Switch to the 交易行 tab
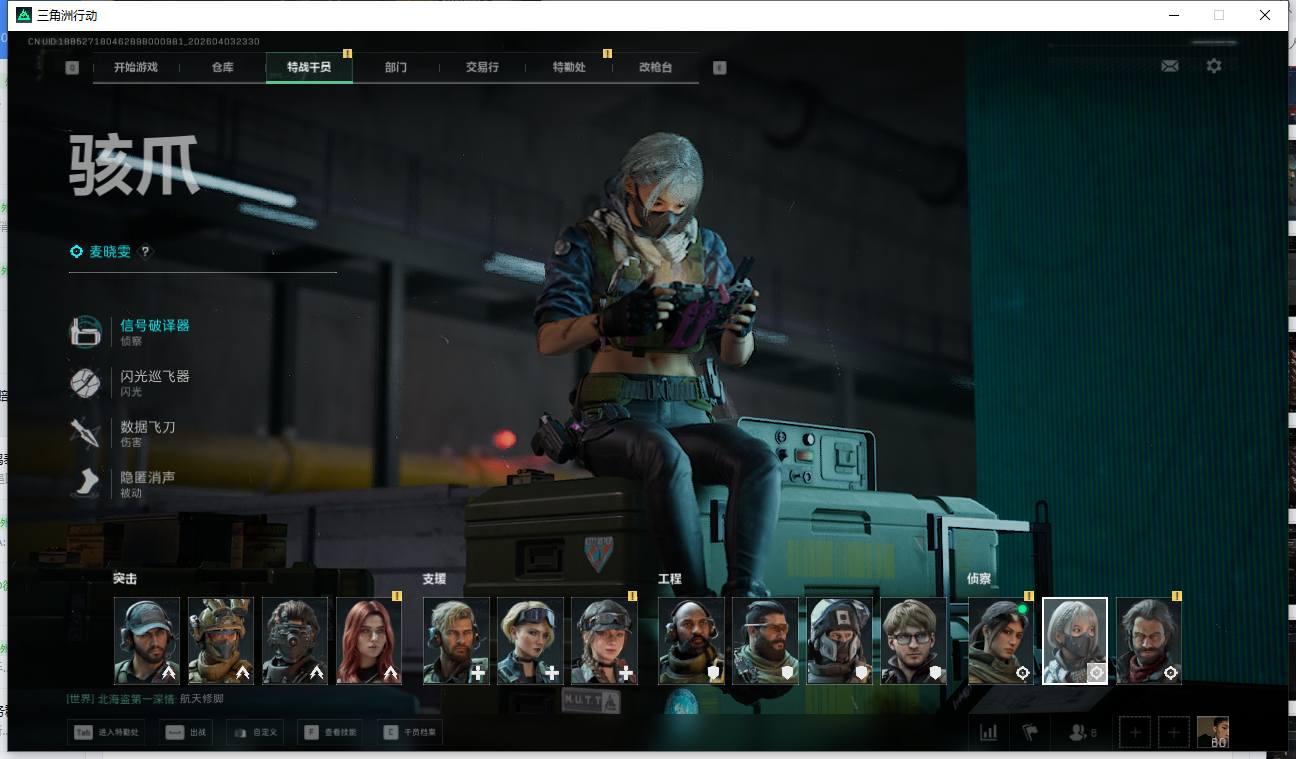Screen dimensions: 1296x759 481,67
